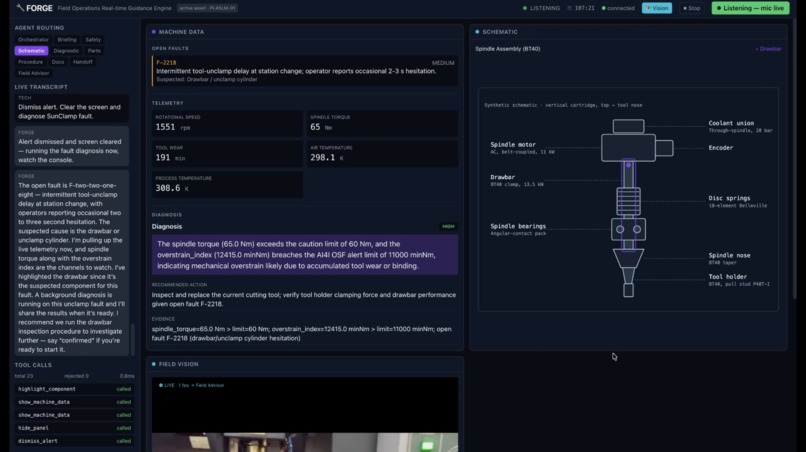Click the Disc springs label in schematic
This screenshot has width=806, height=452.
729,198
